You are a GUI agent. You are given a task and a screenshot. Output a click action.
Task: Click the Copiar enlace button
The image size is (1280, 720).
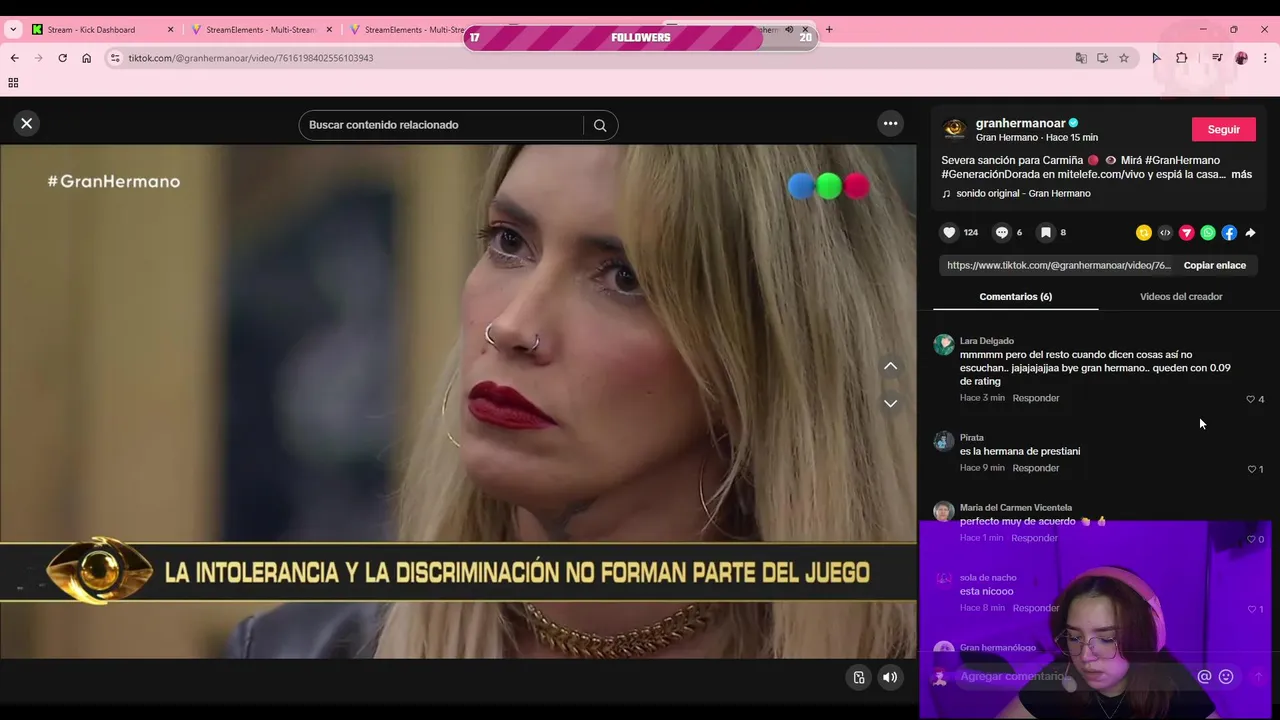click(x=1214, y=265)
